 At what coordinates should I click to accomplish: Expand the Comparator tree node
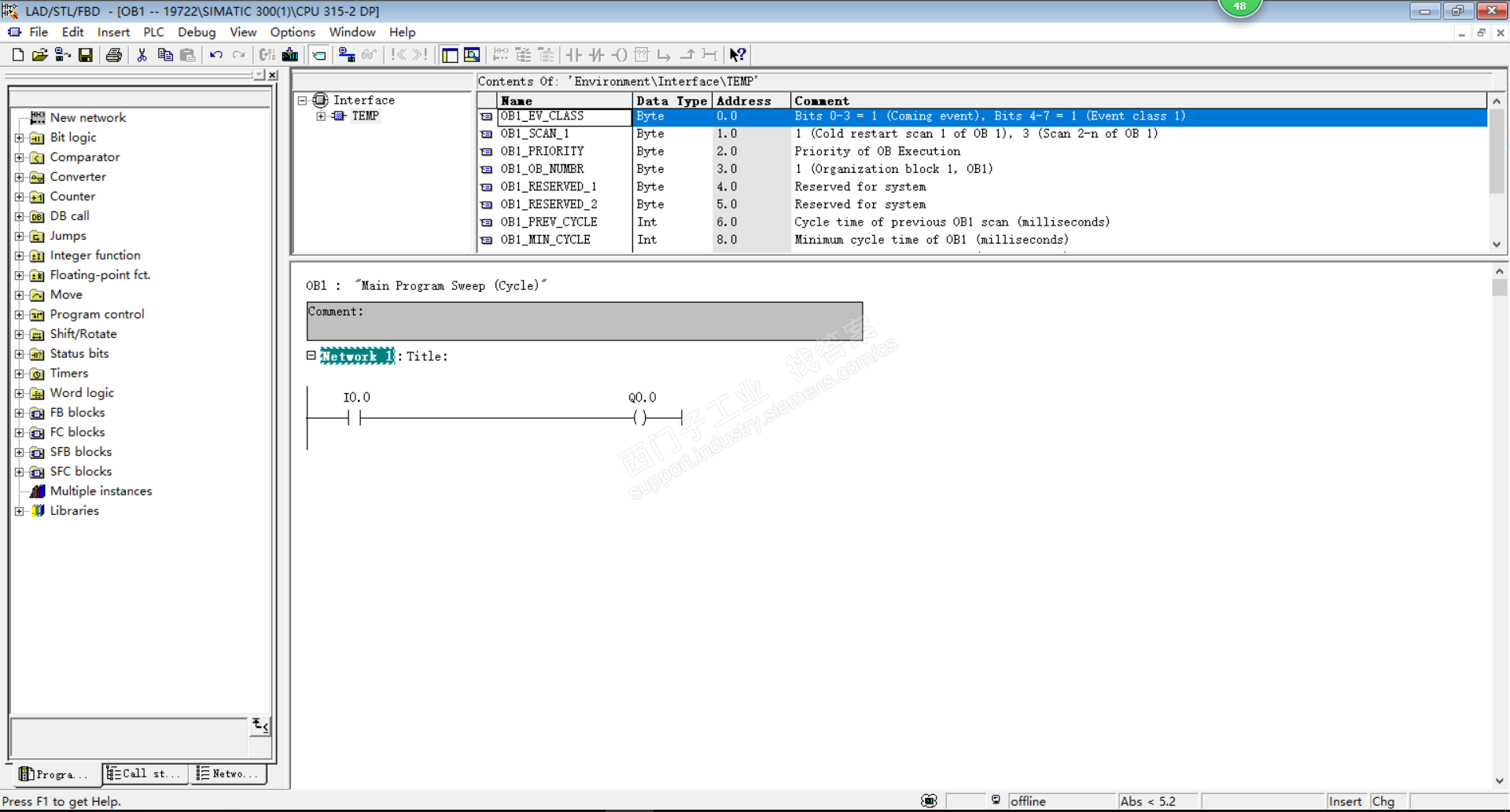(x=20, y=157)
